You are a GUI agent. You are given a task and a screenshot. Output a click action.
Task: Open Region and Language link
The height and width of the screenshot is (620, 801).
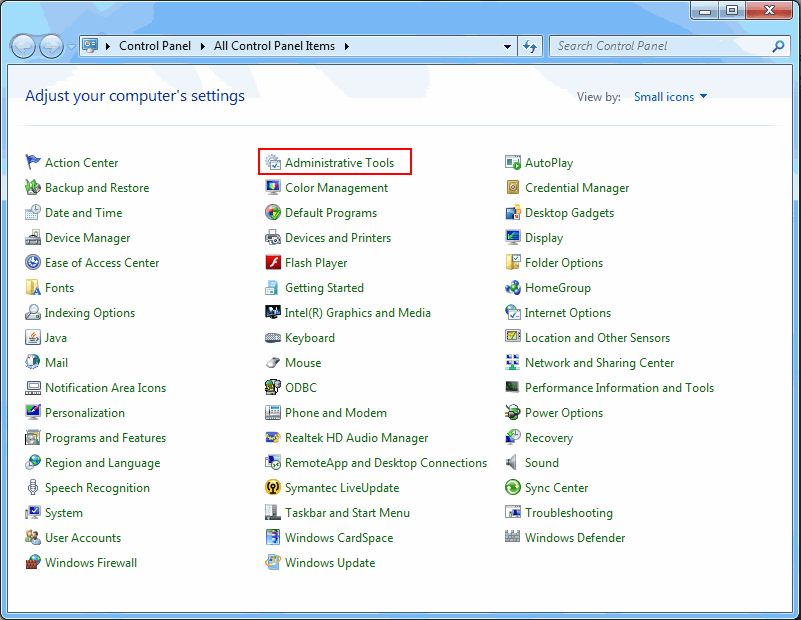tap(102, 463)
